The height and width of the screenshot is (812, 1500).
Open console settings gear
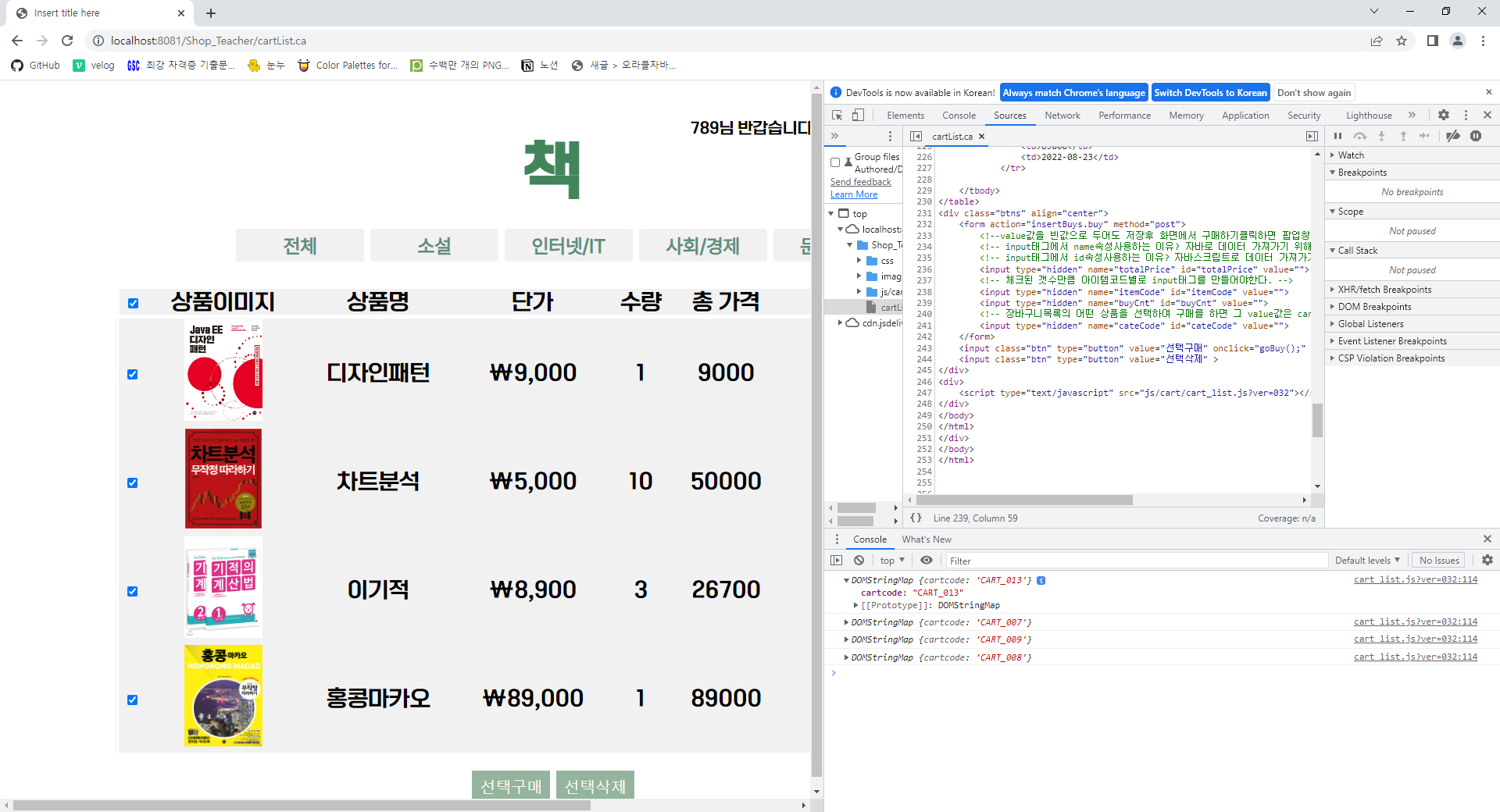tap(1487, 560)
